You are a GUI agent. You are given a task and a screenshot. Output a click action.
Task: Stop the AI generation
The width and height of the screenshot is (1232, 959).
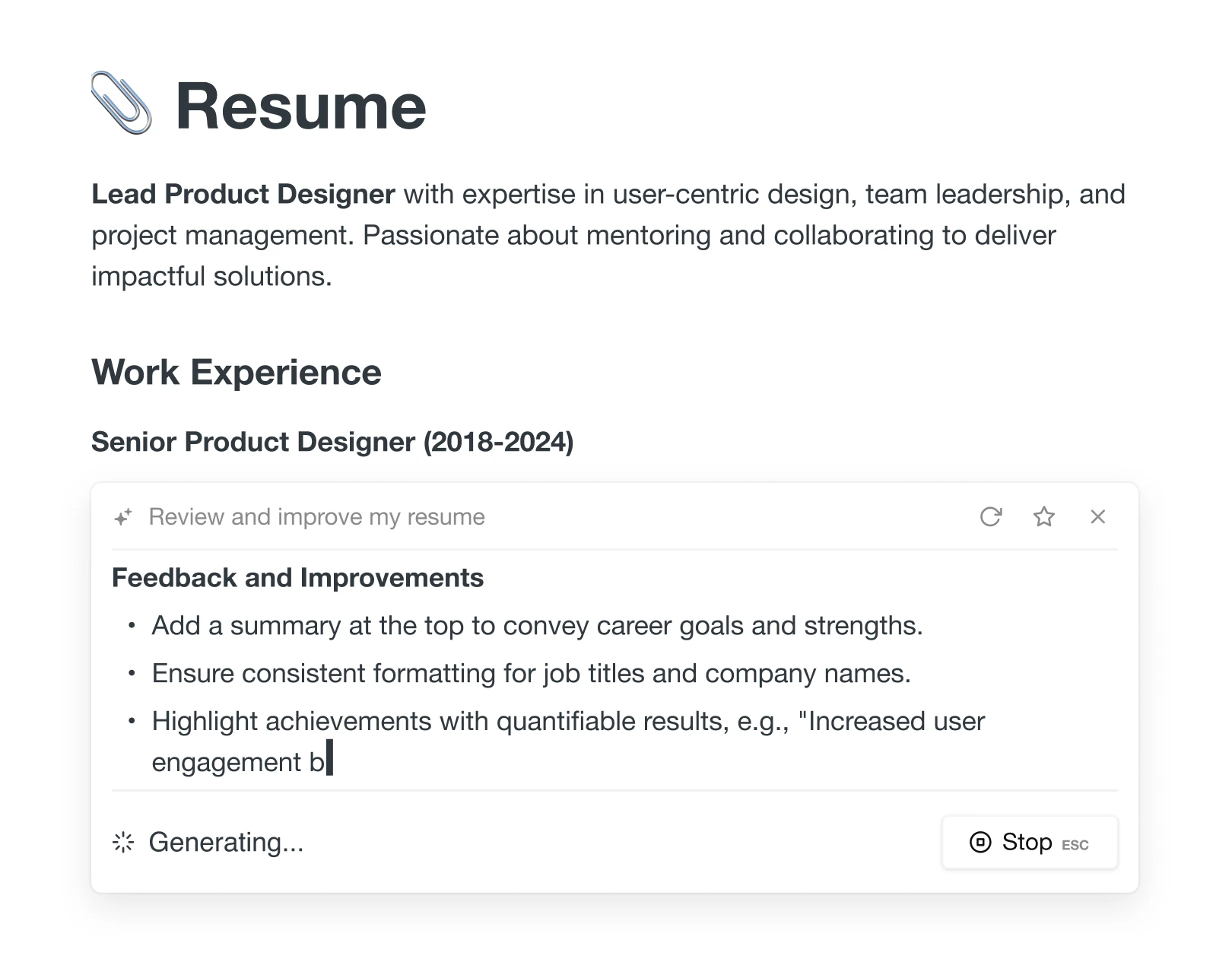(x=1029, y=842)
